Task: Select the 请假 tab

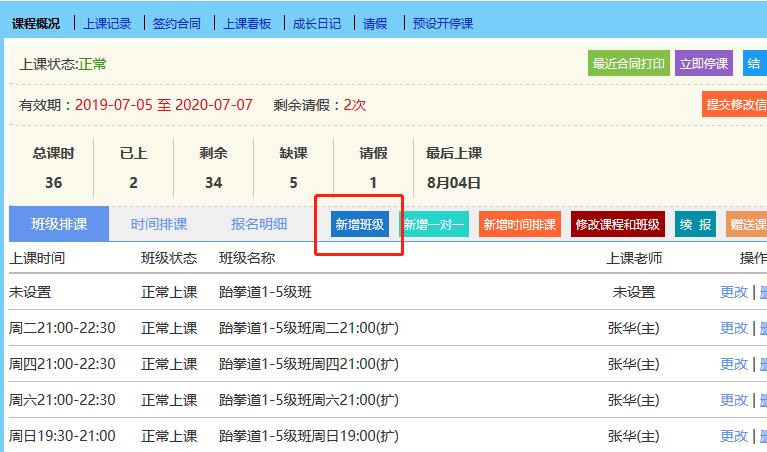Action: tap(375, 23)
